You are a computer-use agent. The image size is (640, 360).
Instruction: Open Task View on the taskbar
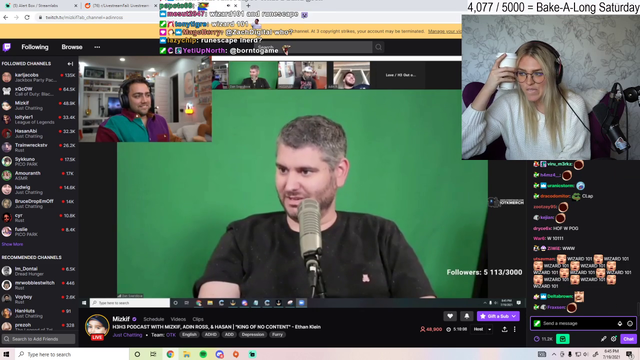pos(153,354)
